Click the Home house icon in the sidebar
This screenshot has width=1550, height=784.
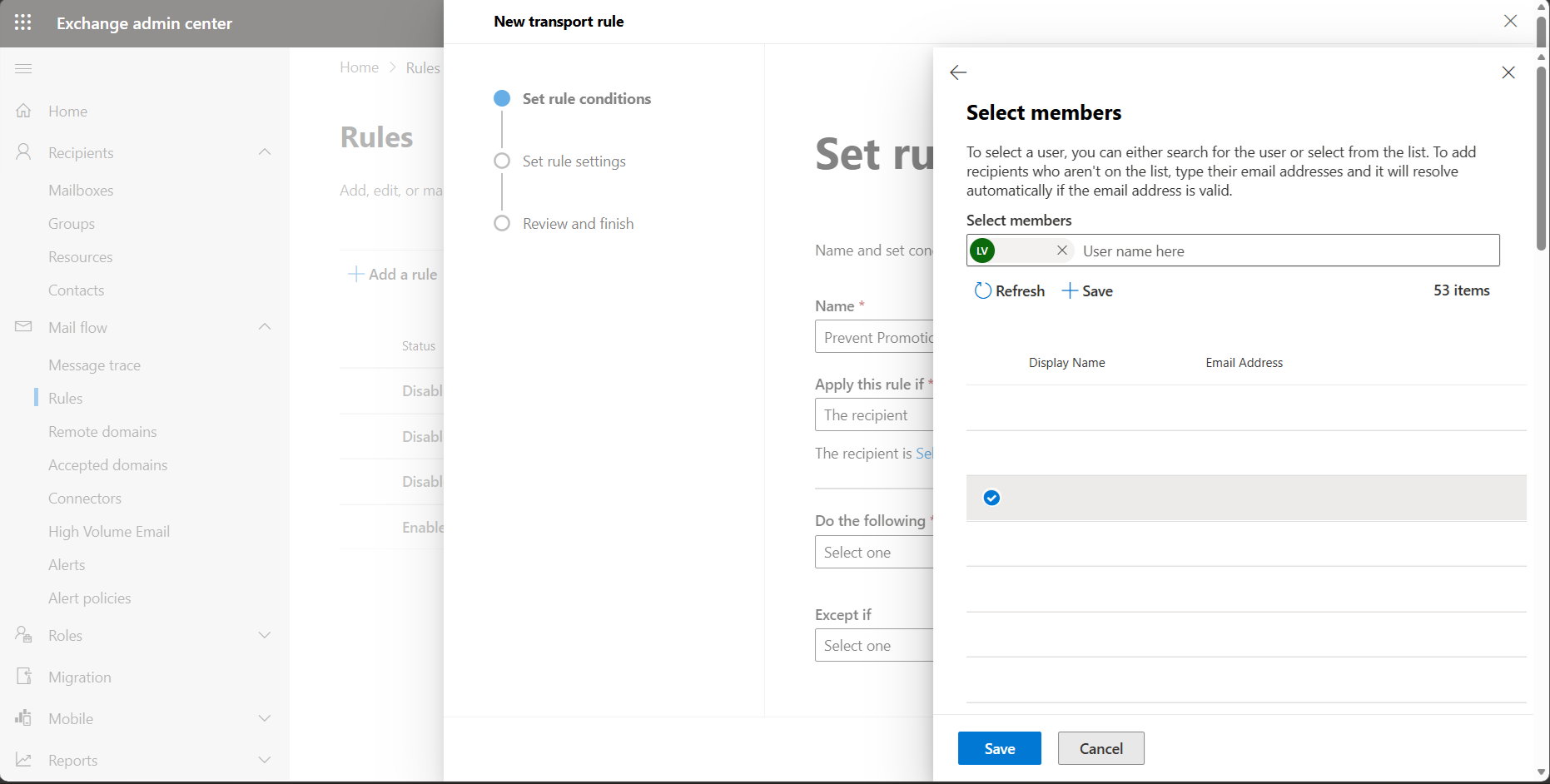[23, 111]
